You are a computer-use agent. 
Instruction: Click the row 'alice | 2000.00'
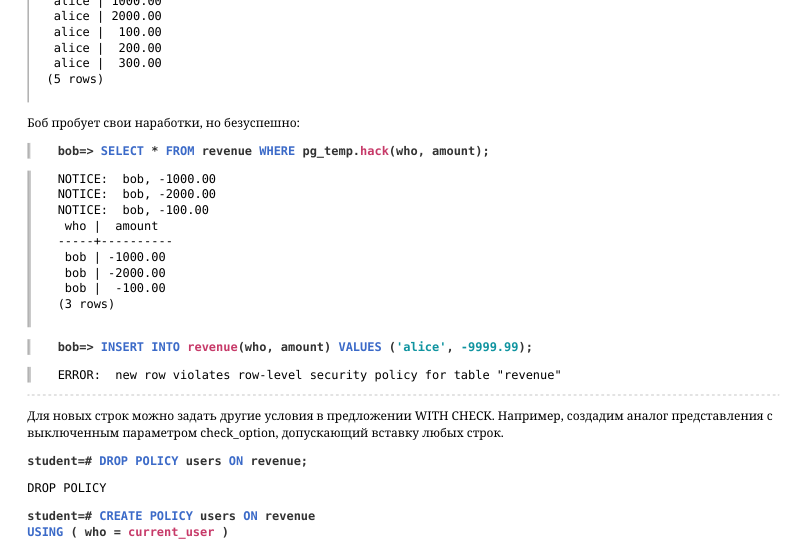108,16
